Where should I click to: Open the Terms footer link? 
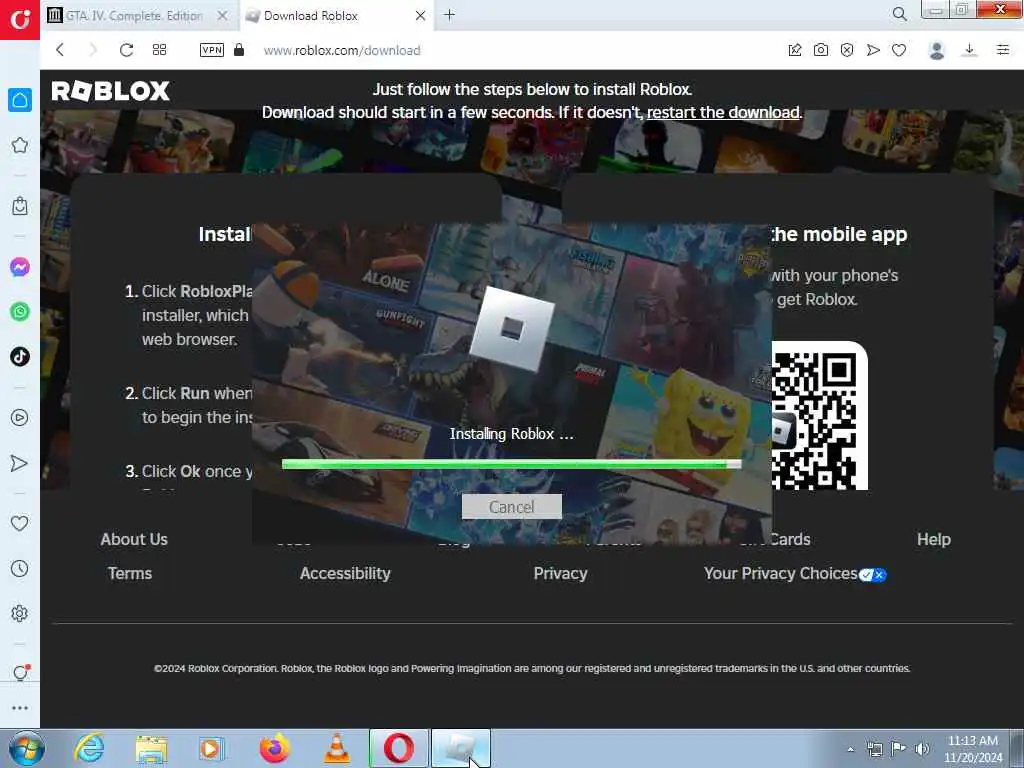(x=130, y=573)
